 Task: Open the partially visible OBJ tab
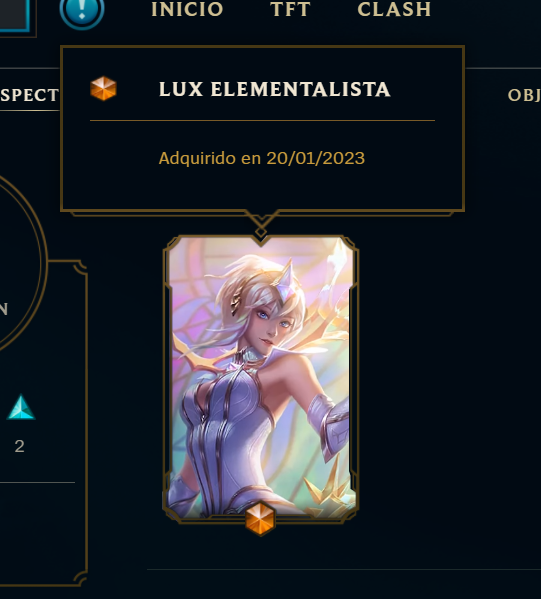tap(524, 95)
